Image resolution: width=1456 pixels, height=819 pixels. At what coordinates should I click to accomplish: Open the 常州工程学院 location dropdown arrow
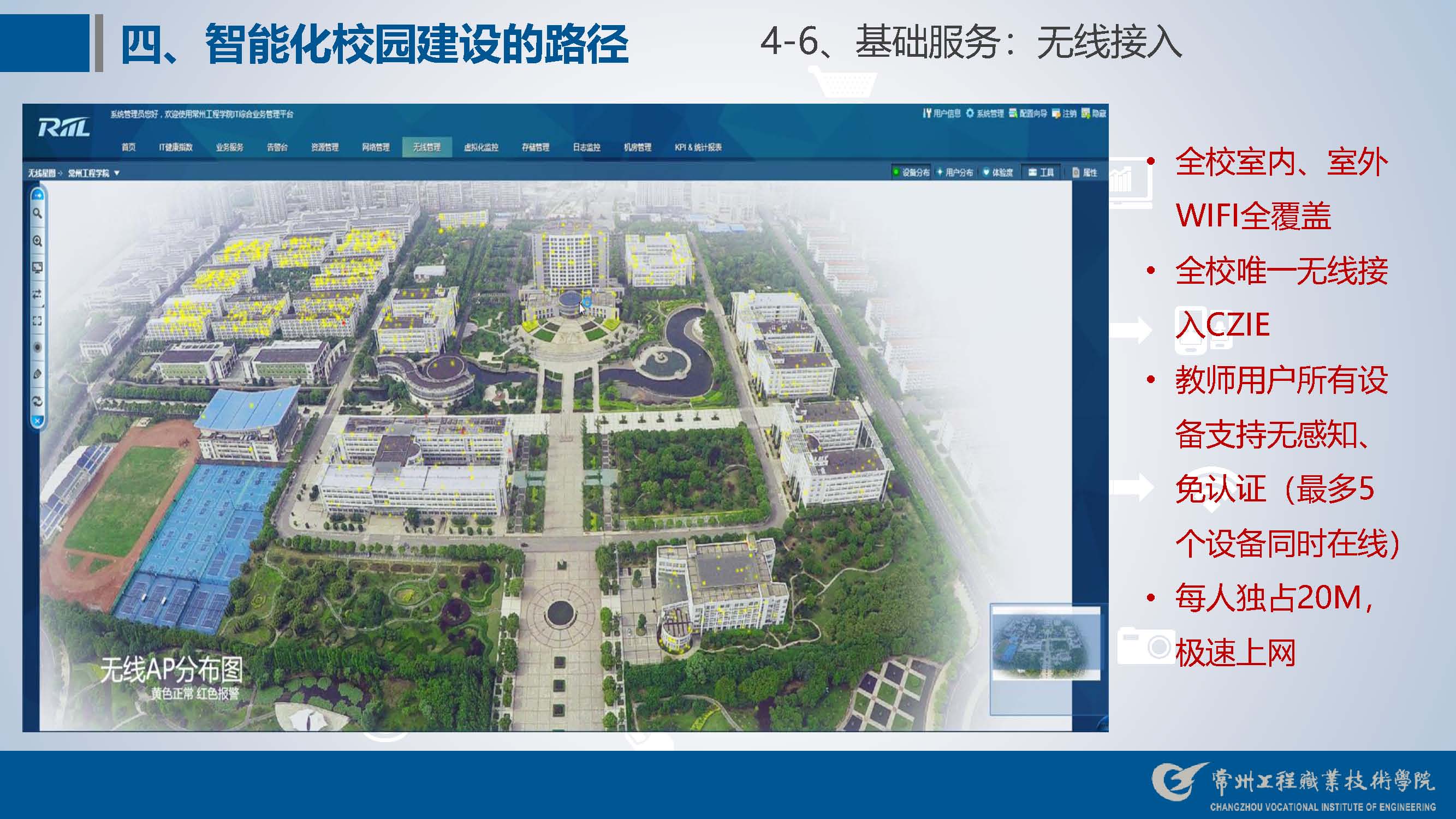(x=117, y=173)
